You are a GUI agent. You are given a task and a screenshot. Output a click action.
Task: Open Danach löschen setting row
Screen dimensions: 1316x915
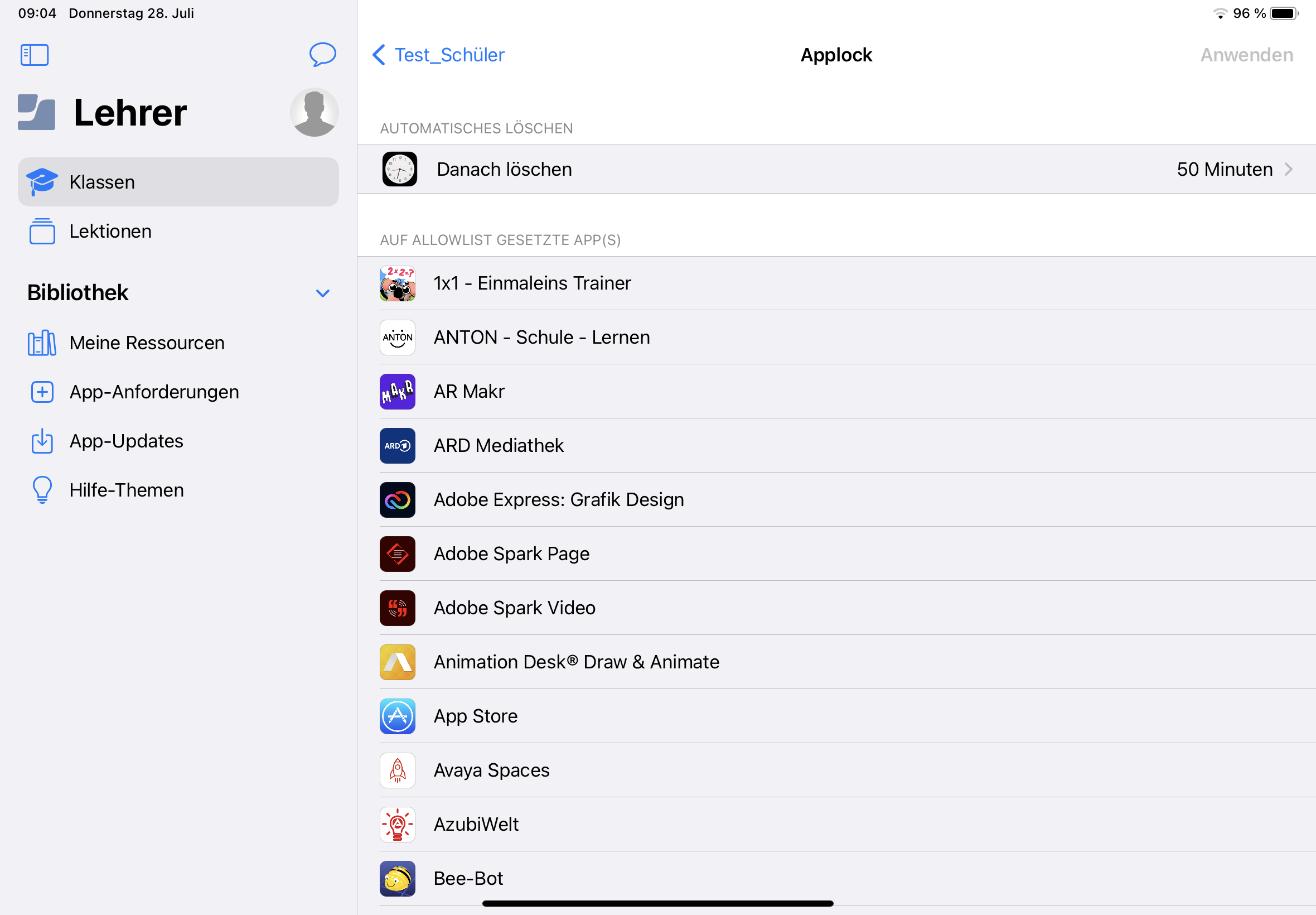pos(836,169)
